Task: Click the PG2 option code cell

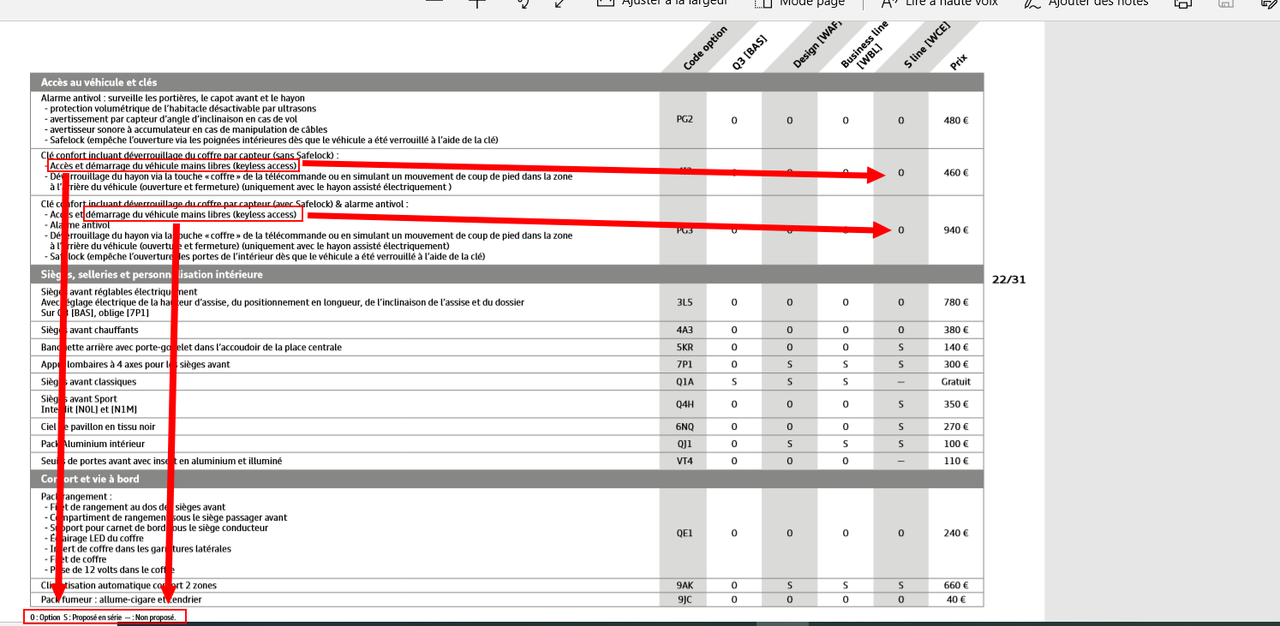Action: pos(684,120)
